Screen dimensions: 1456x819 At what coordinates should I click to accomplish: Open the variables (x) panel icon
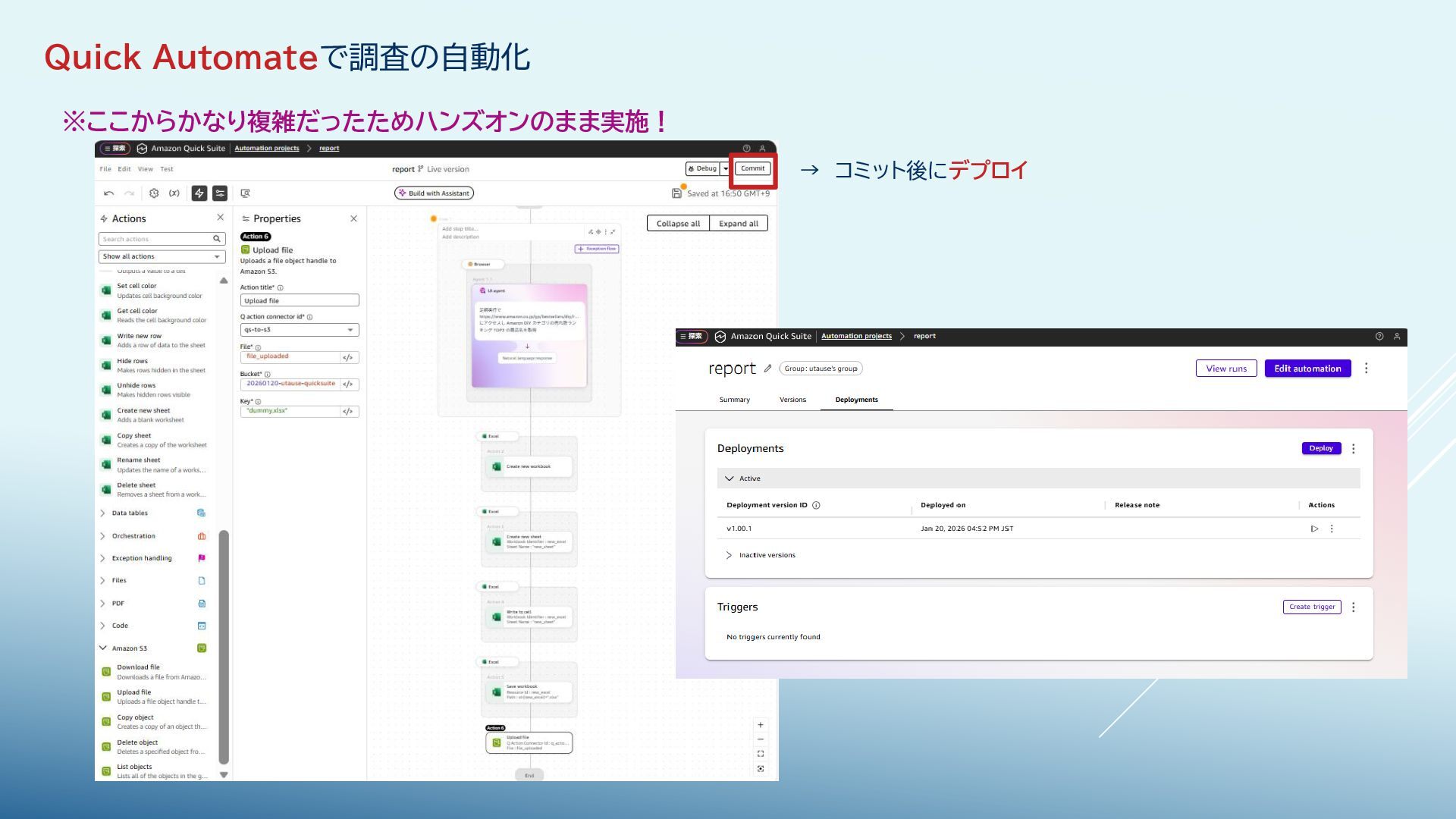(x=174, y=193)
